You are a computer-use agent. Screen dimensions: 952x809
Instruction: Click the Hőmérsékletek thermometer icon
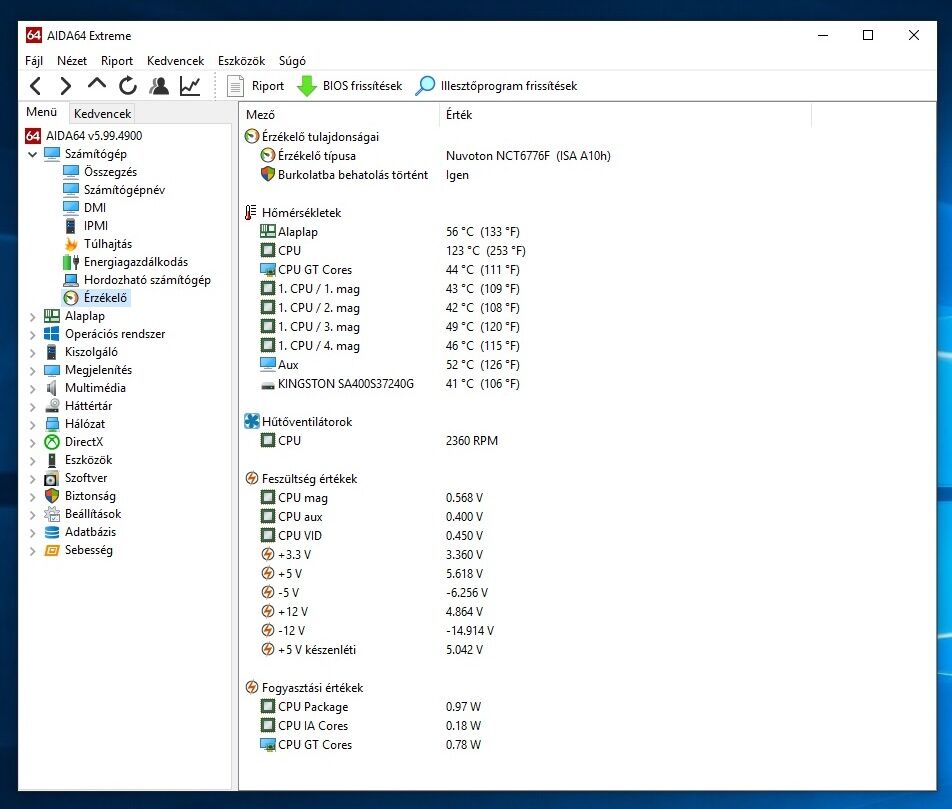click(251, 213)
